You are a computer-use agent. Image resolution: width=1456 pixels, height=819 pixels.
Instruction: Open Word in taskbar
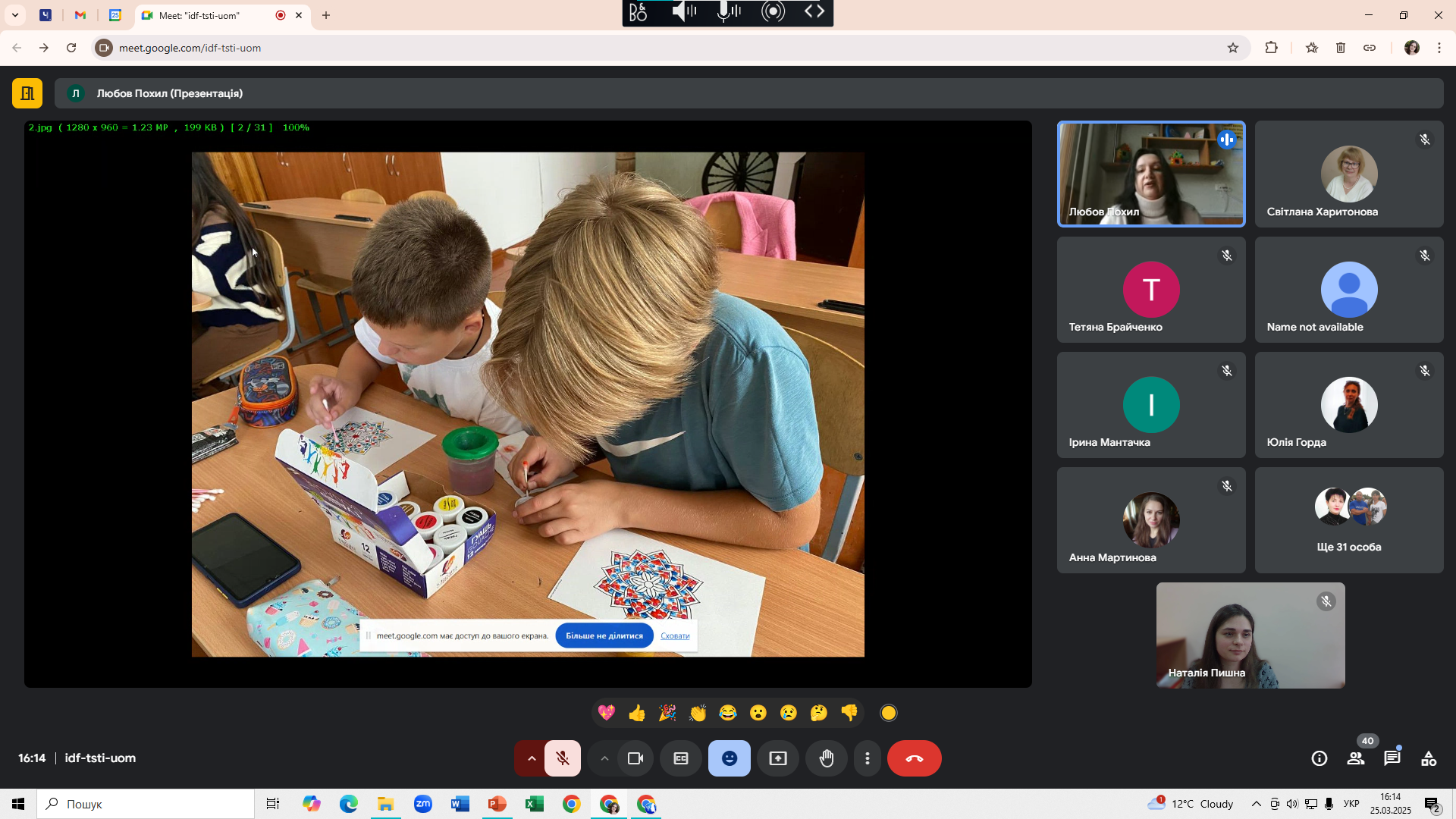pos(460,804)
